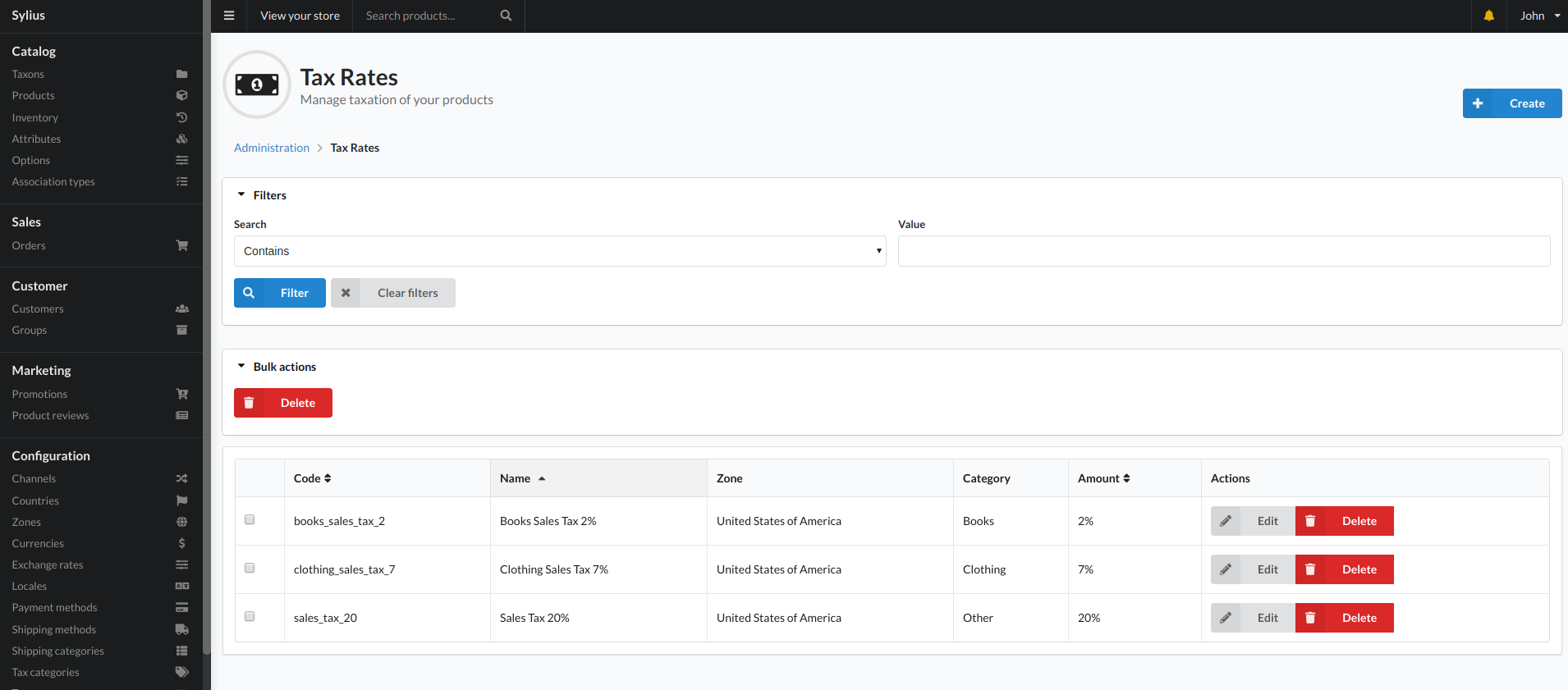Screen dimensions: 1568x690
Task: Click the Payment methods card icon
Action: pyautogui.click(x=181, y=607)
